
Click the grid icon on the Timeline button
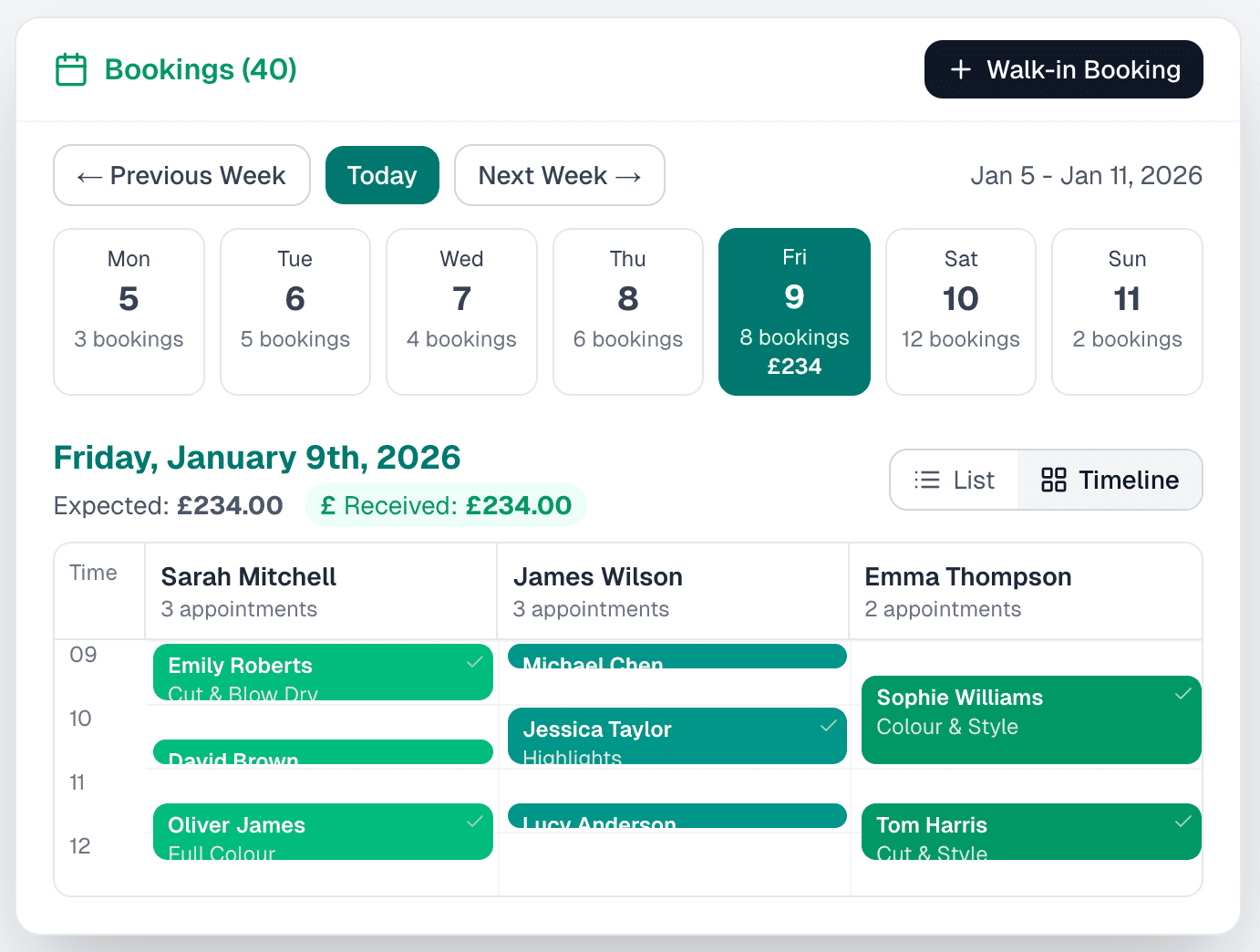[x=1055, y=479]
